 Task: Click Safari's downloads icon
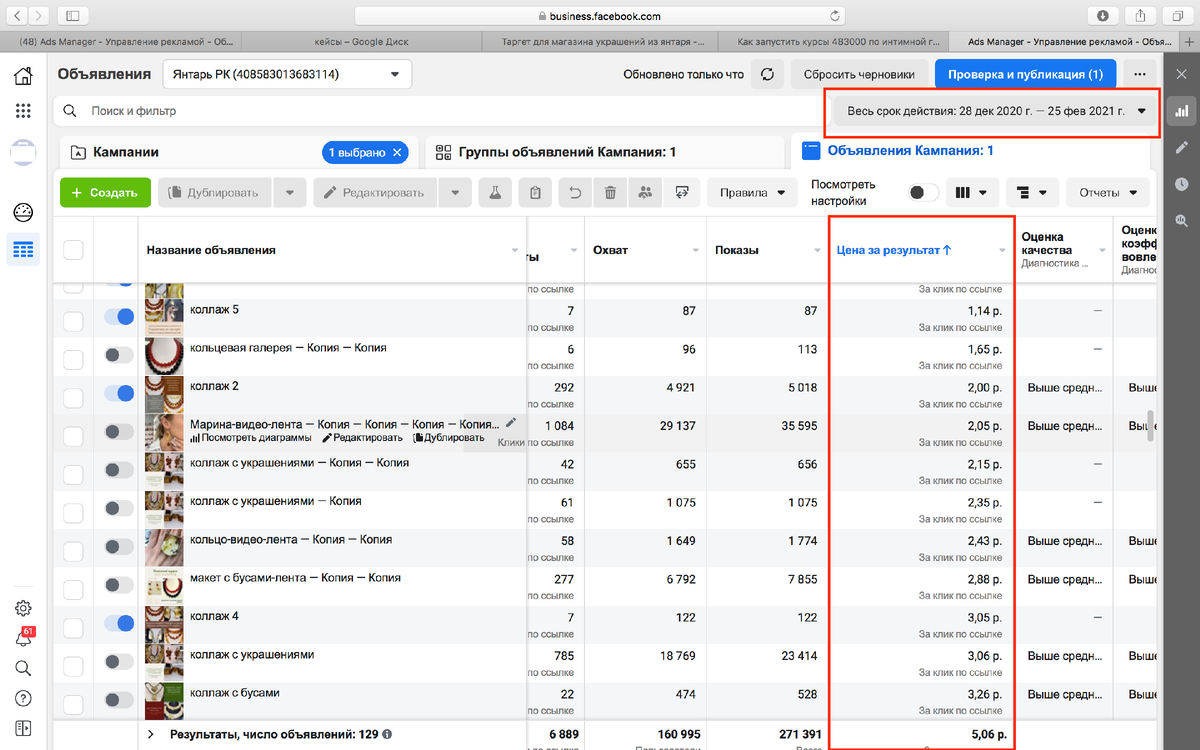tap(1102, 15)
